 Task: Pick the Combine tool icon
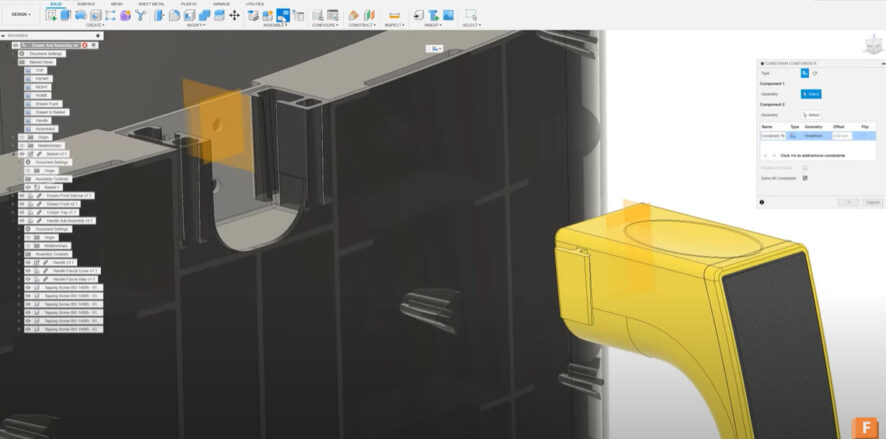(204, 15)
